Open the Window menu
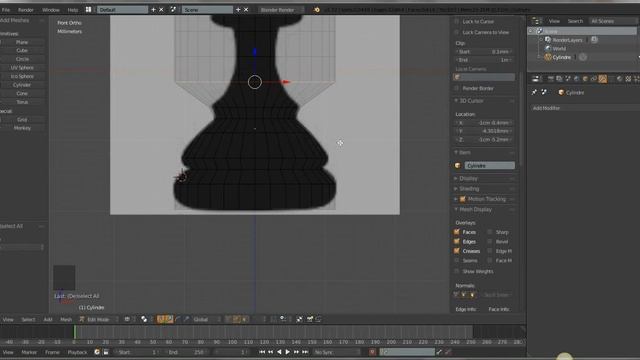Screen dimensions: 640x360 tap(51, 10)
